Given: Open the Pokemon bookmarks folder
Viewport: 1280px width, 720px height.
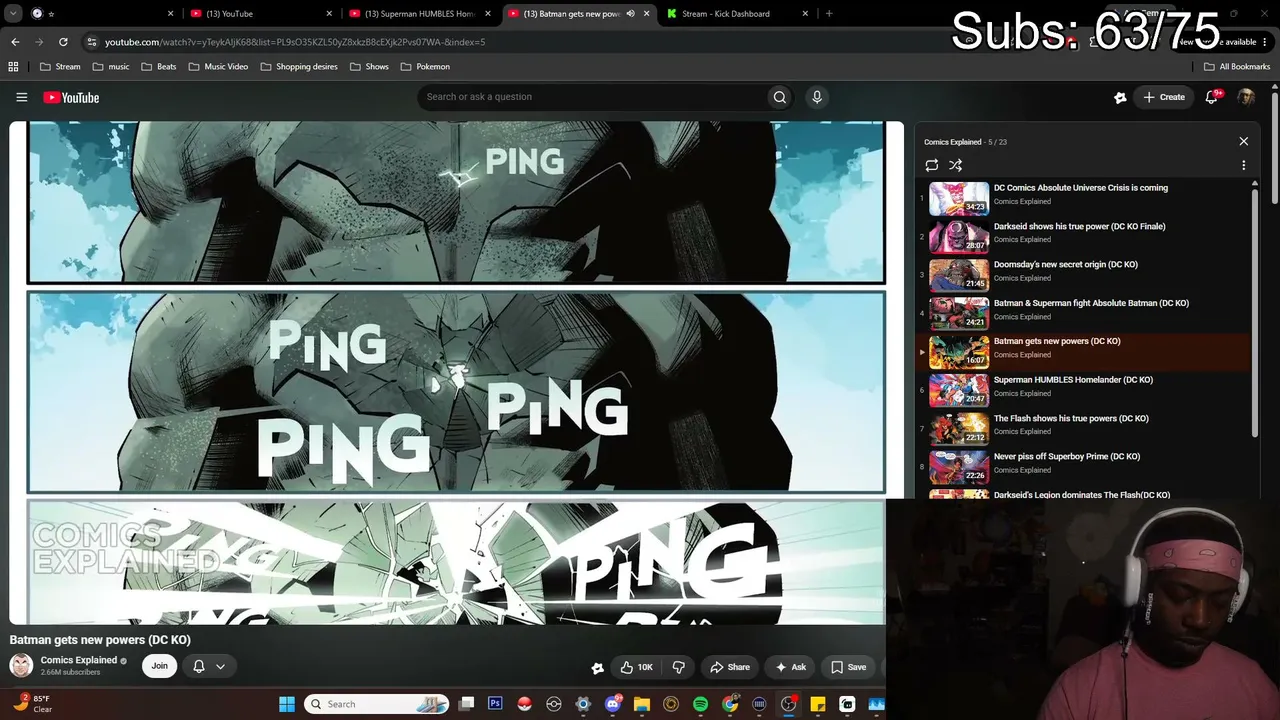Looking at the screenshot, I should (x=425, y=66).
